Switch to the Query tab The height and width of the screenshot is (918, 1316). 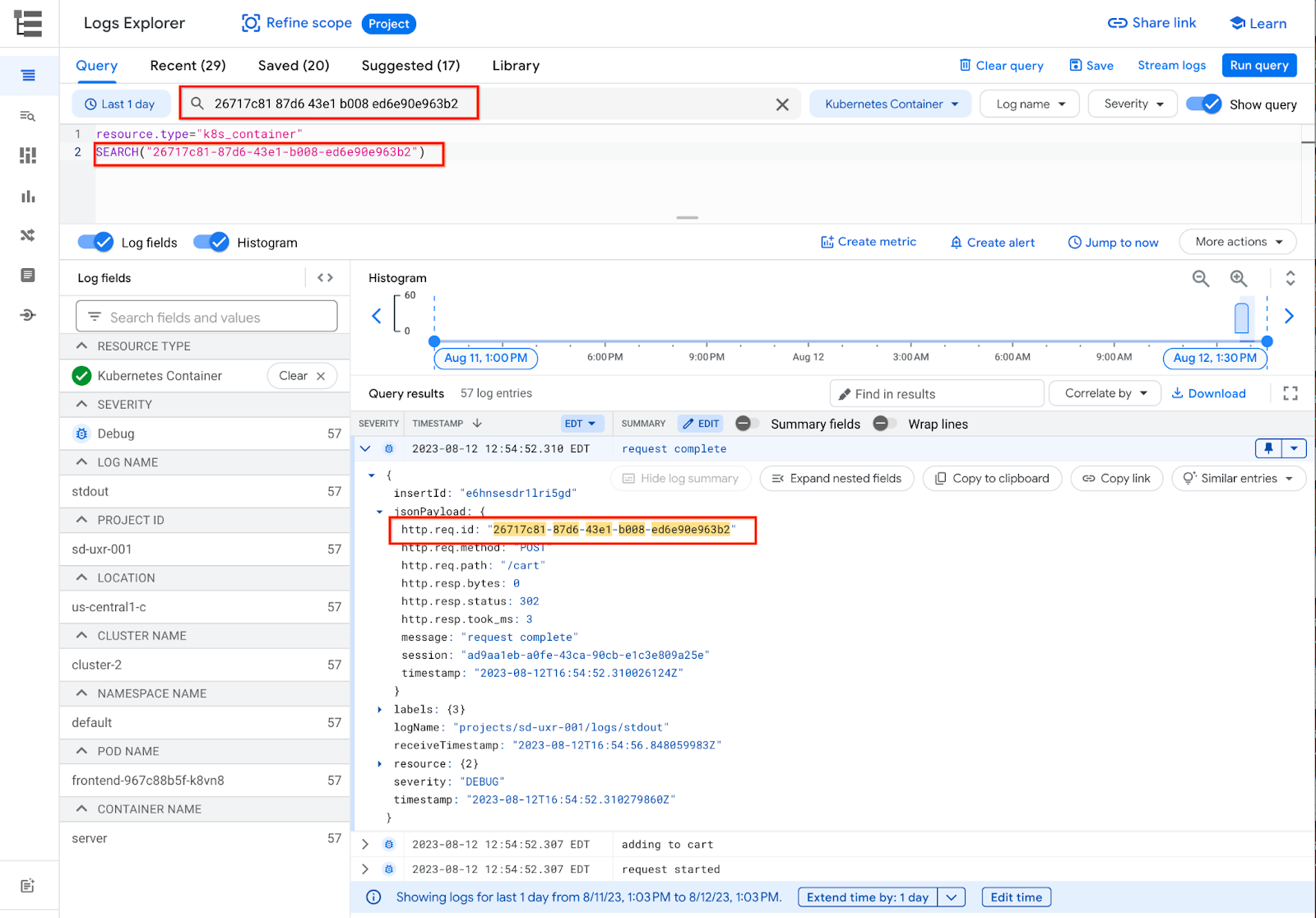coord(97,66)
